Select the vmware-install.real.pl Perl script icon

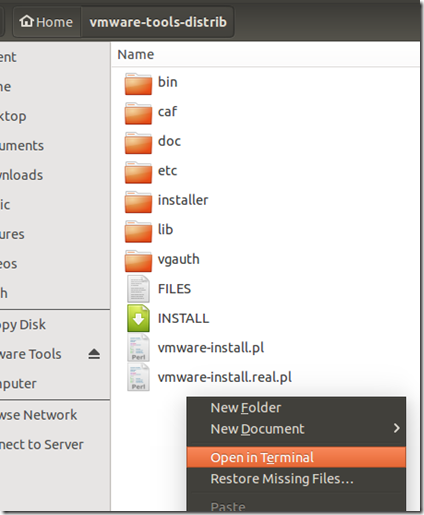point(138,377)
